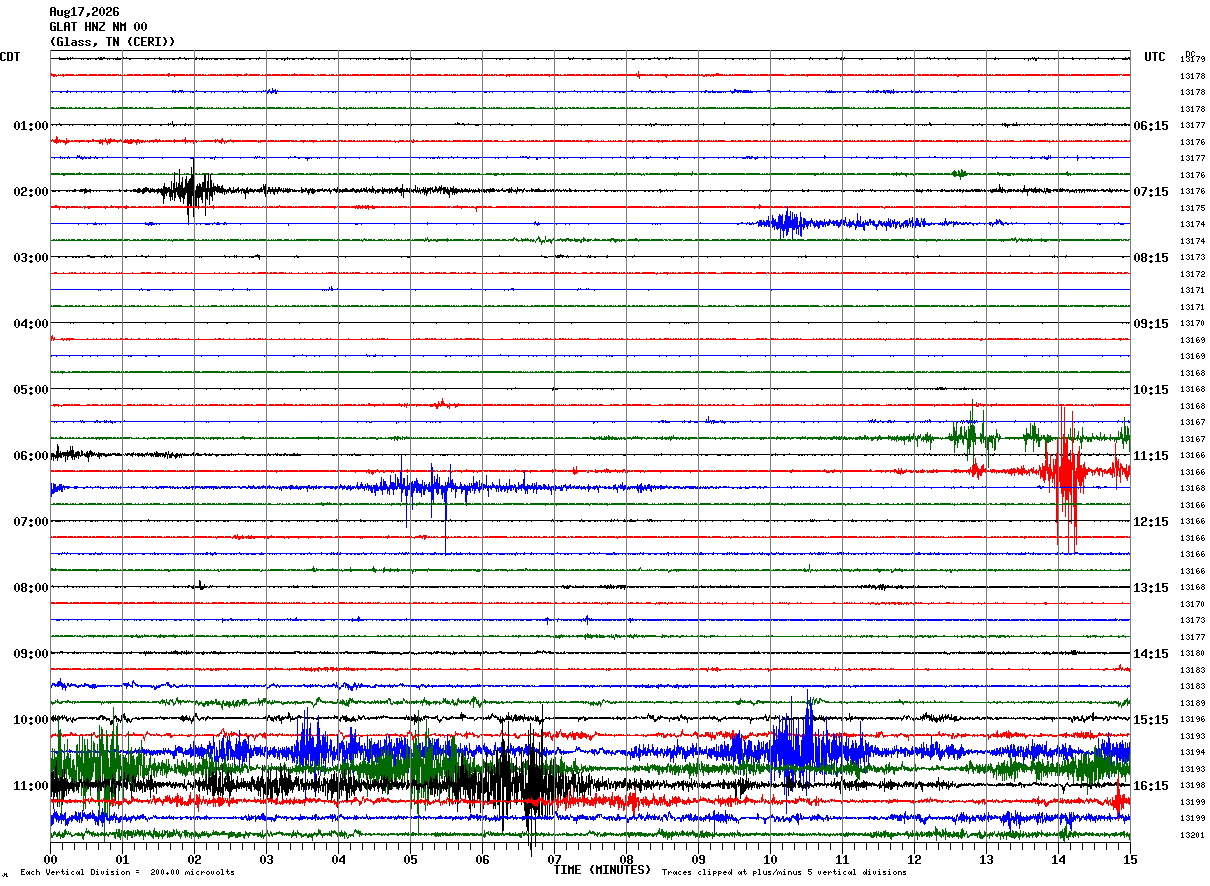Select the 08:00 CDT row label
The height and width of the screenshot is (886, 1210).
(x=31, y=588)
